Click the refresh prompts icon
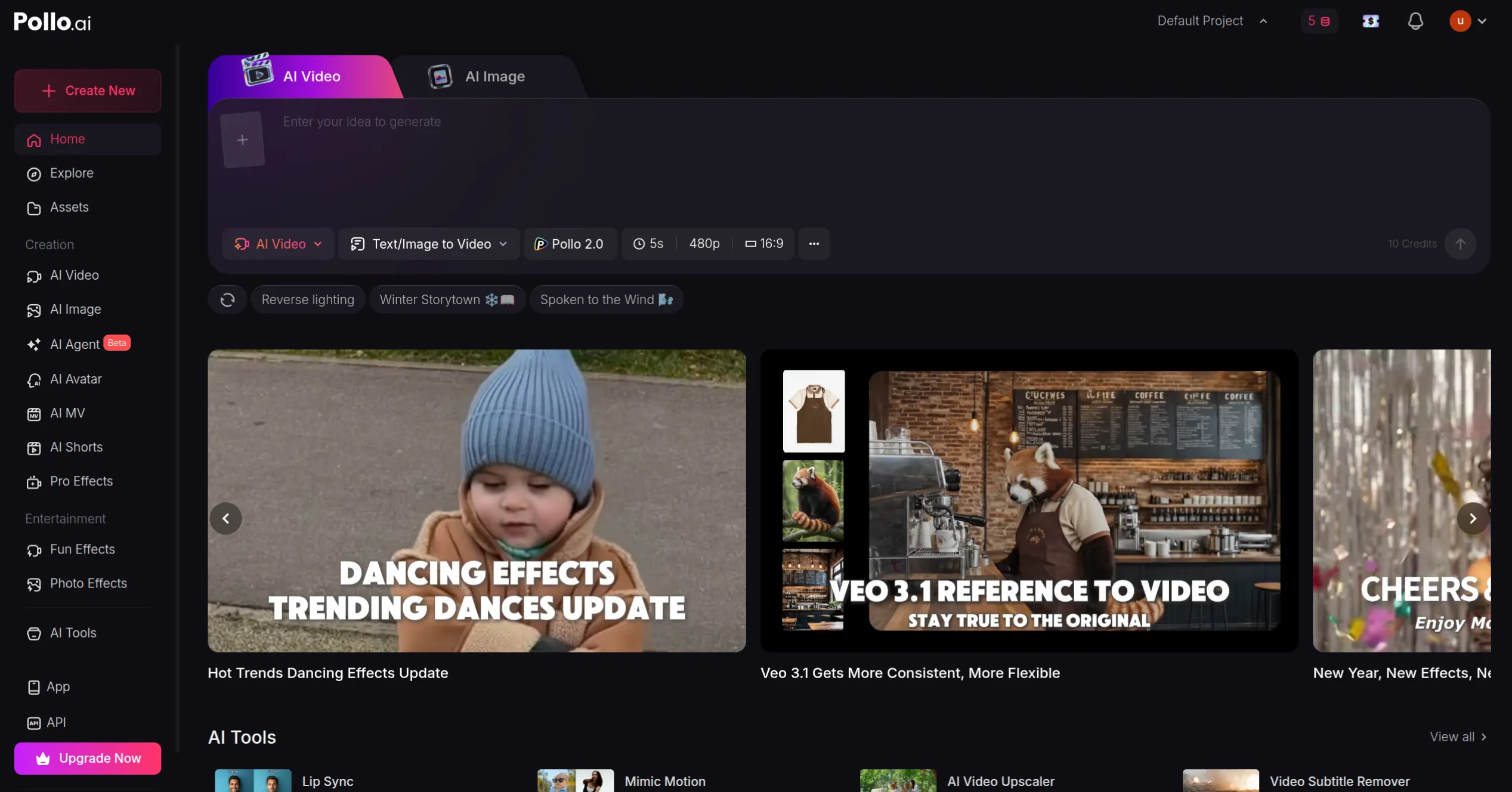Viewport: 1512px width, 792px height. tap(227, 299)
